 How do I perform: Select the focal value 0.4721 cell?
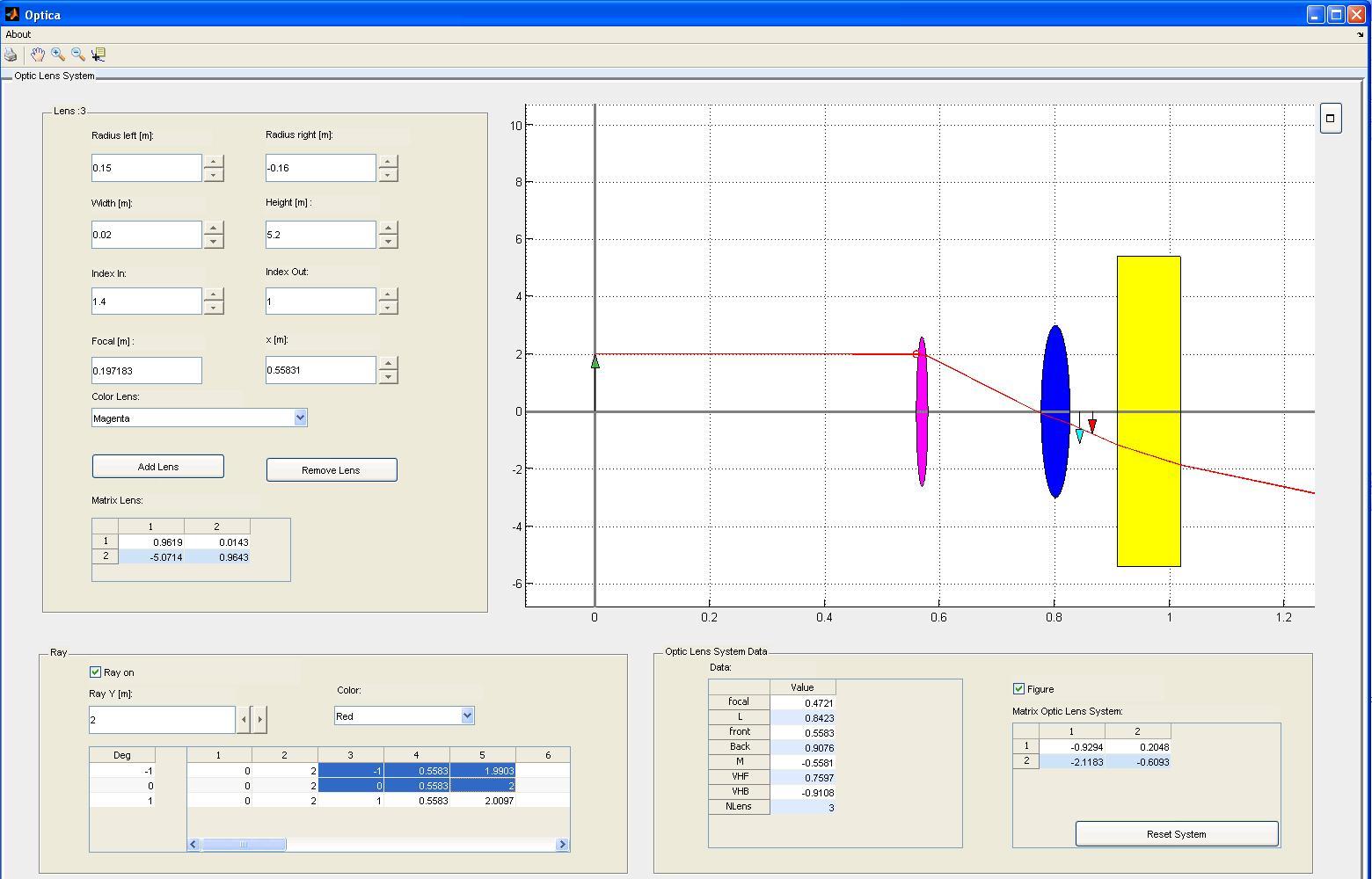pos(803,703)
